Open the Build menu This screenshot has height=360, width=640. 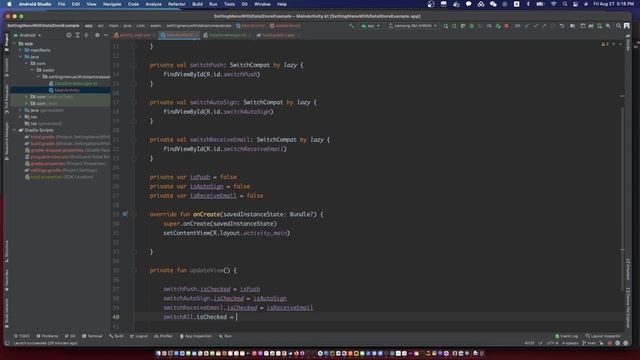pyautogui.click(x=197, y=4)
